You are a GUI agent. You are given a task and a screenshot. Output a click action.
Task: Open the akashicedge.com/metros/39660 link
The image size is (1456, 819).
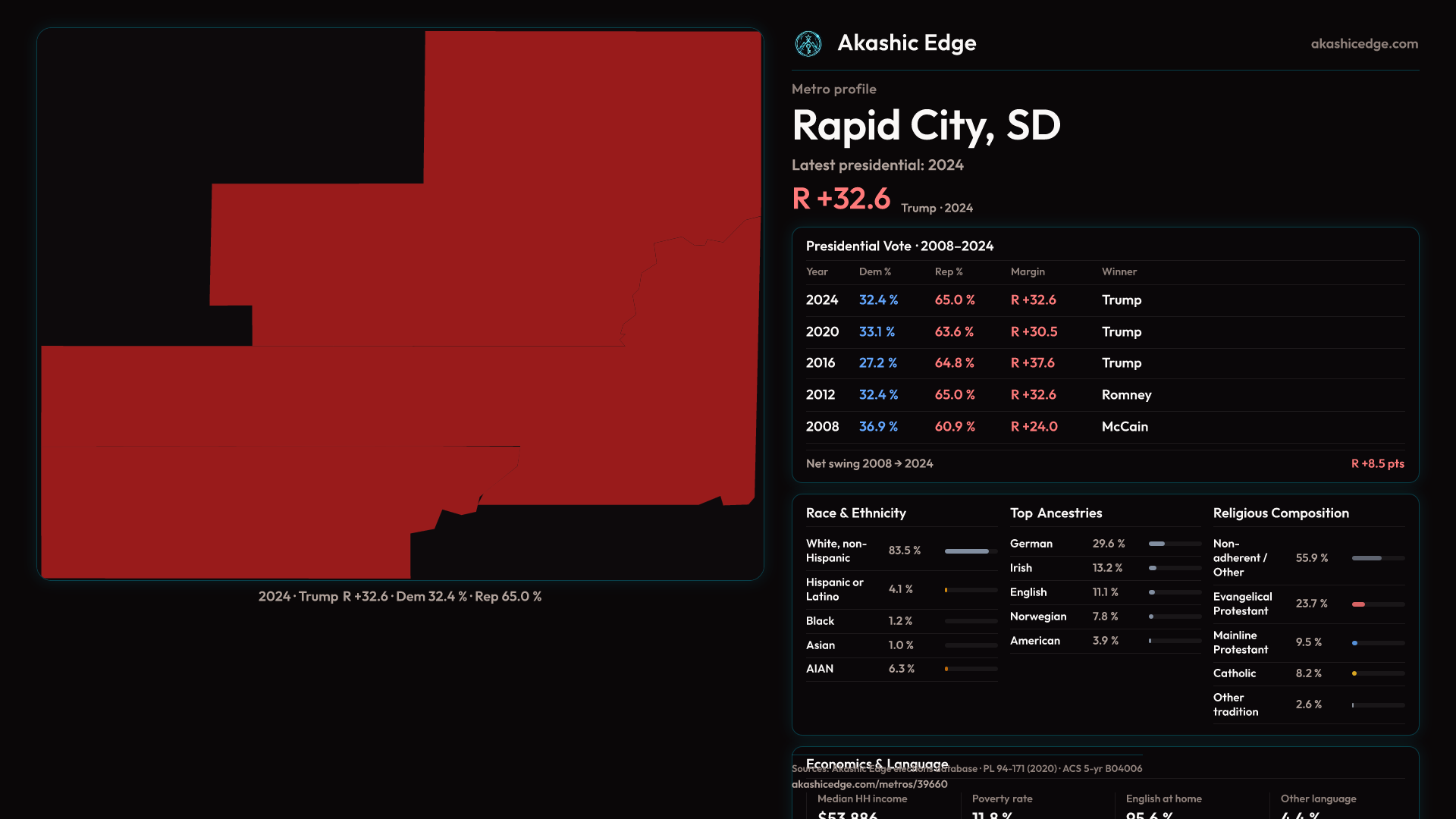869,784
